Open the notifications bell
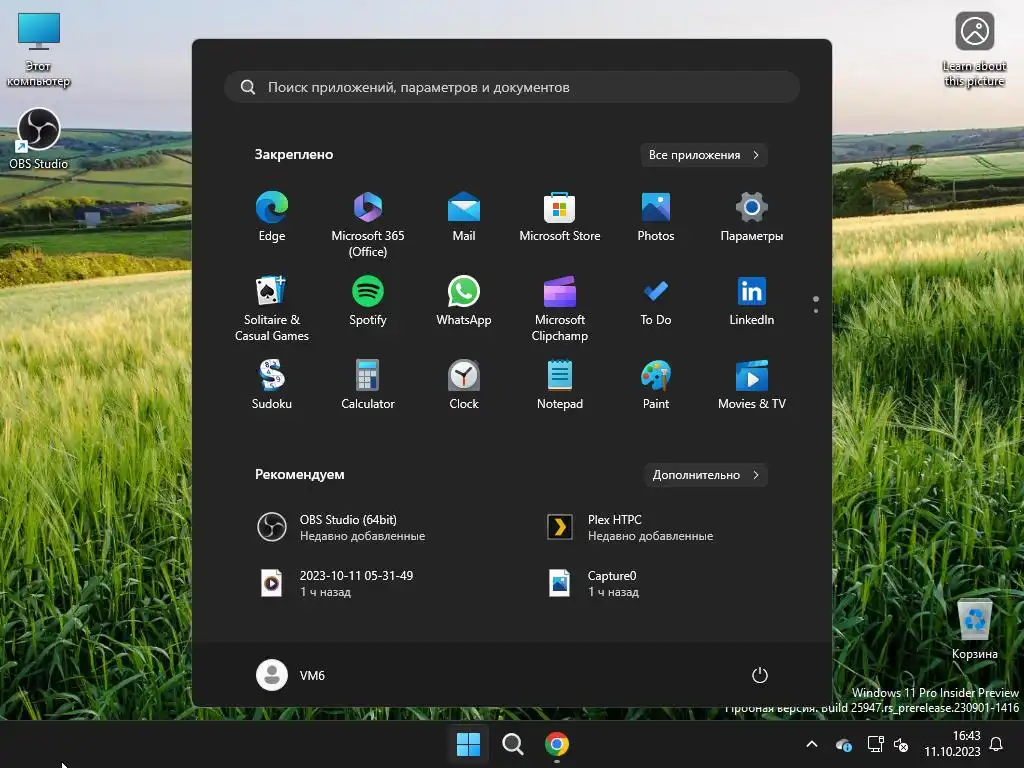This screenshot has height=768, width=1024. 997,744
